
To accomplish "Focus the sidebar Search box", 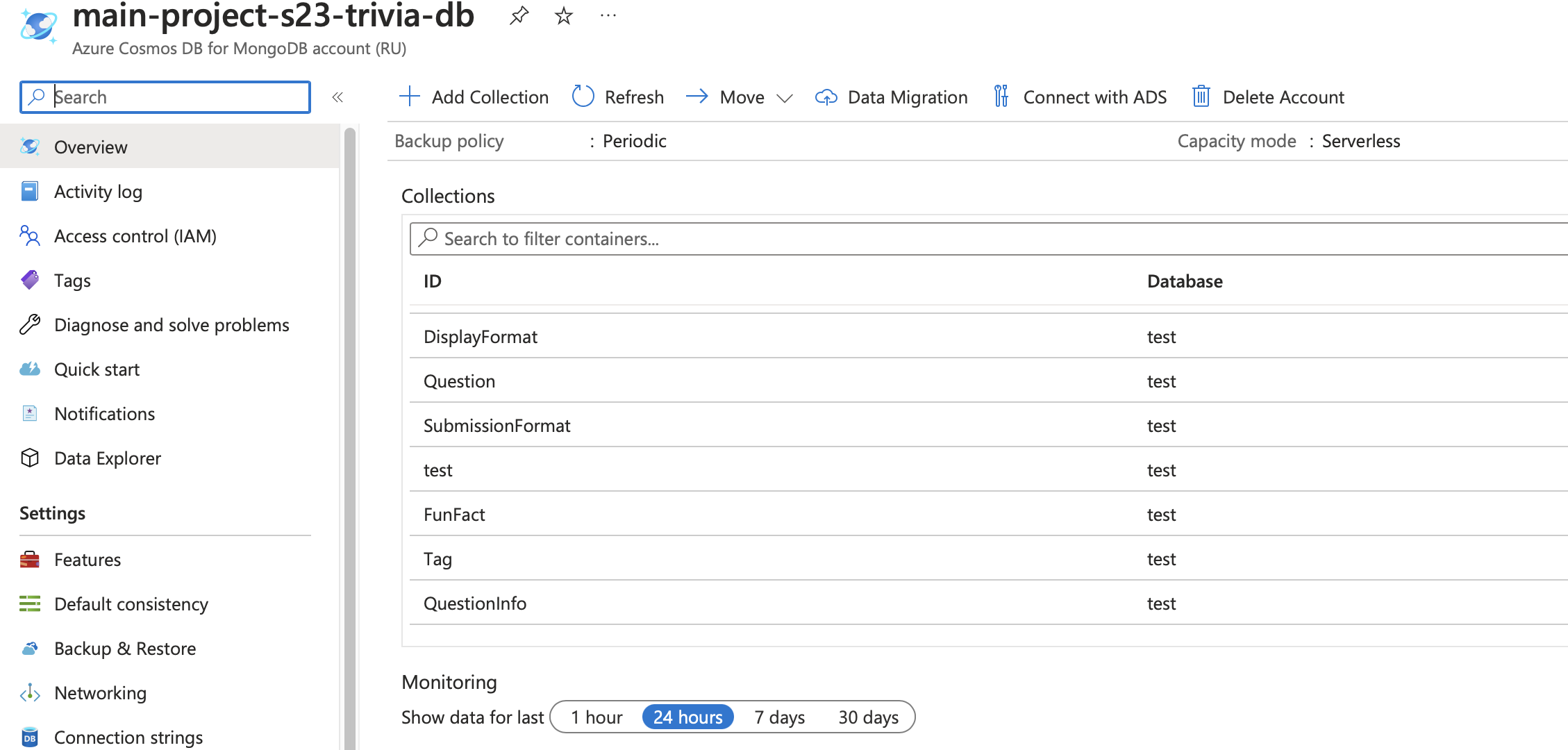I will click(165, 97).
